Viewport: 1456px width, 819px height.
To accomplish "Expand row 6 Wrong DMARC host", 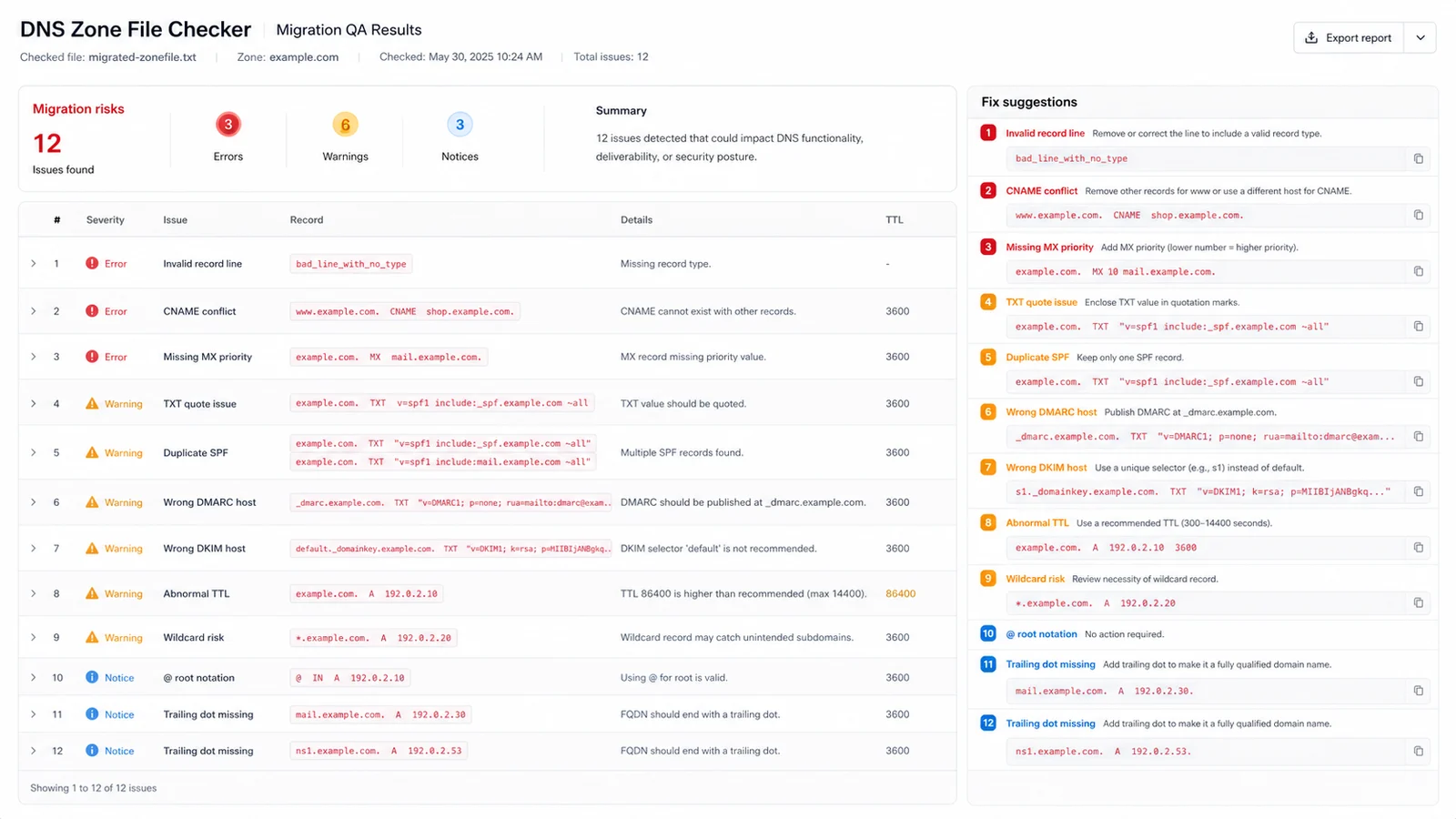I will (34, 502).
